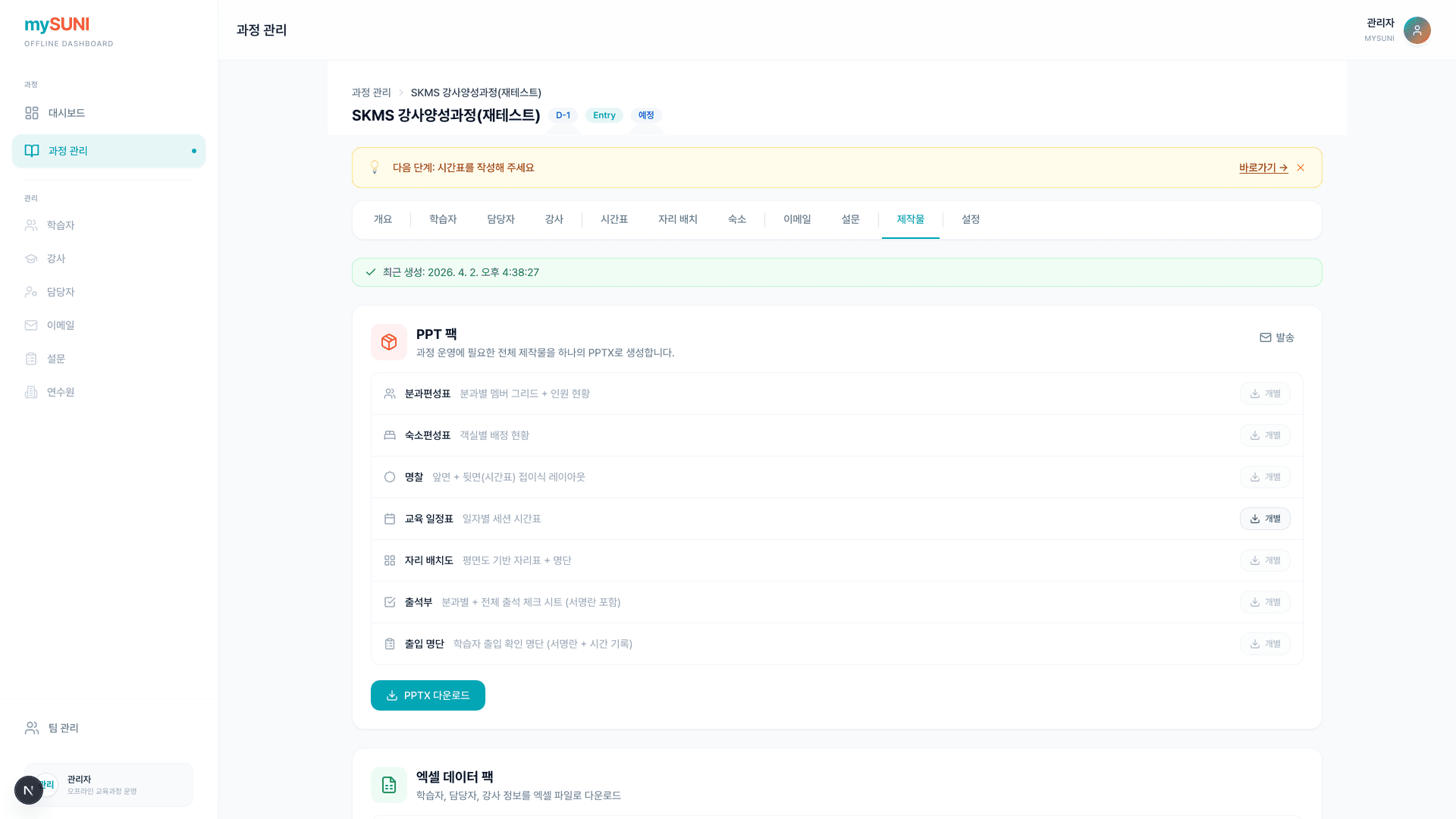Click the 팀 관리 people icon
This screenshot has width=1456, height=819.
point(32,728)
